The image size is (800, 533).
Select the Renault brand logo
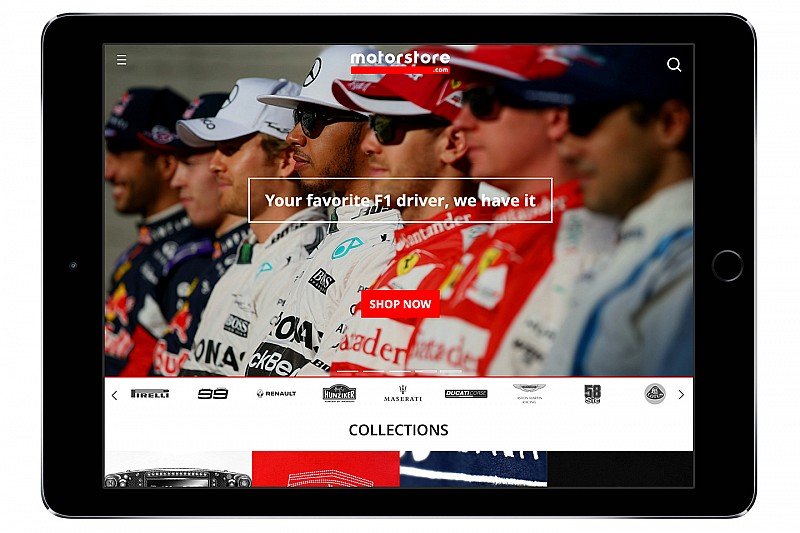(276, 393)
